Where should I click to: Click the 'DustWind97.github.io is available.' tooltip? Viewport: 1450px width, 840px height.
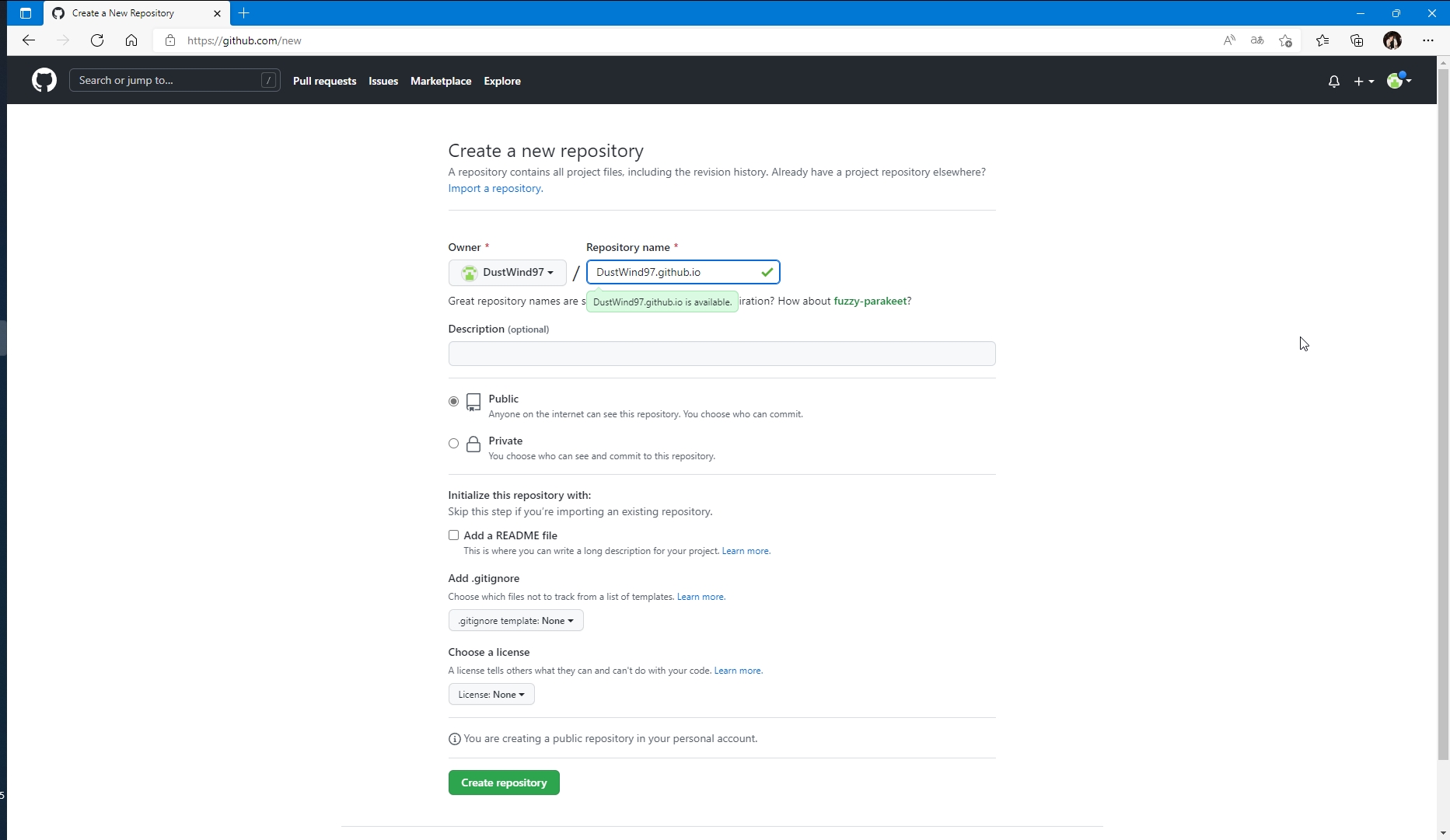[662, 302]
